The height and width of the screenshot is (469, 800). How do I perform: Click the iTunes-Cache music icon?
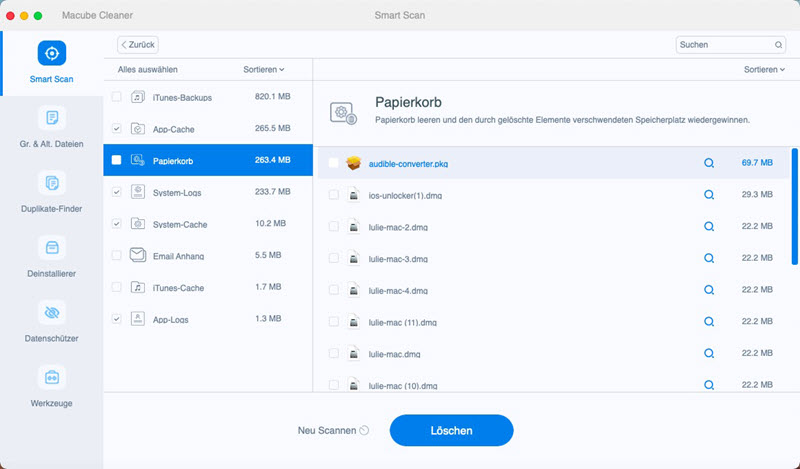click(138, 287)
